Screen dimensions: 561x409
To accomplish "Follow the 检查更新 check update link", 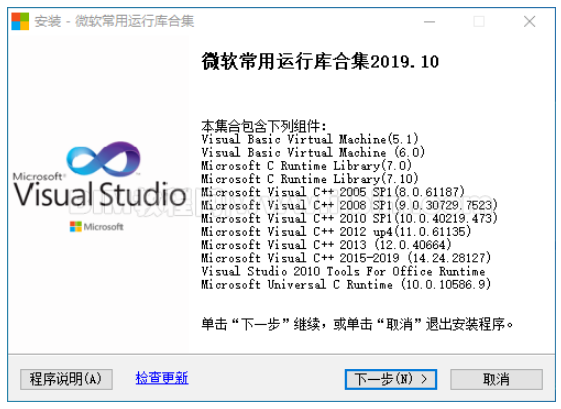I will [x=162, y=378].
